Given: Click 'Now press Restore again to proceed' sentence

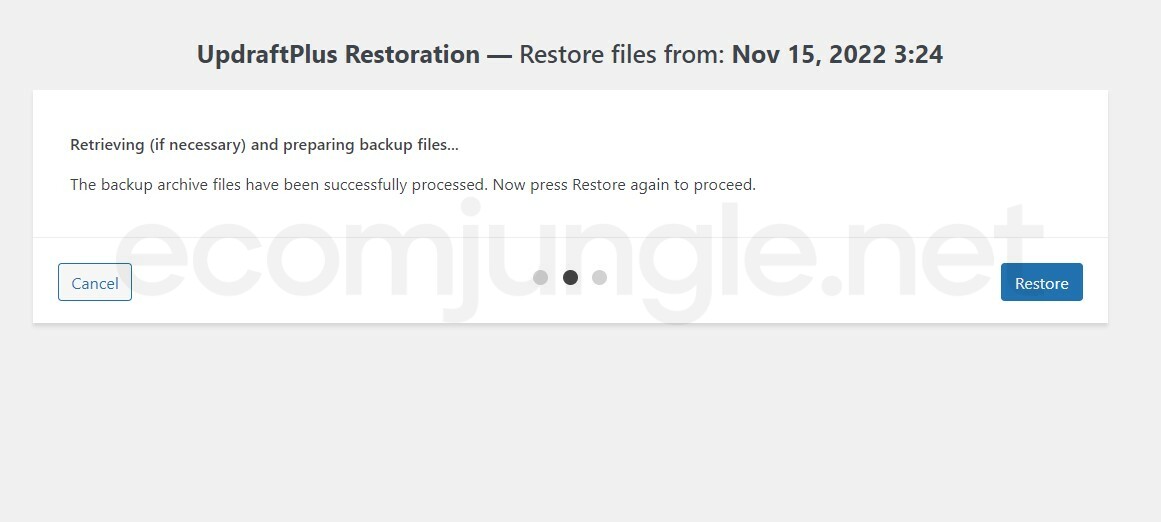Looking at the screenshot, I should pos(624,185).
